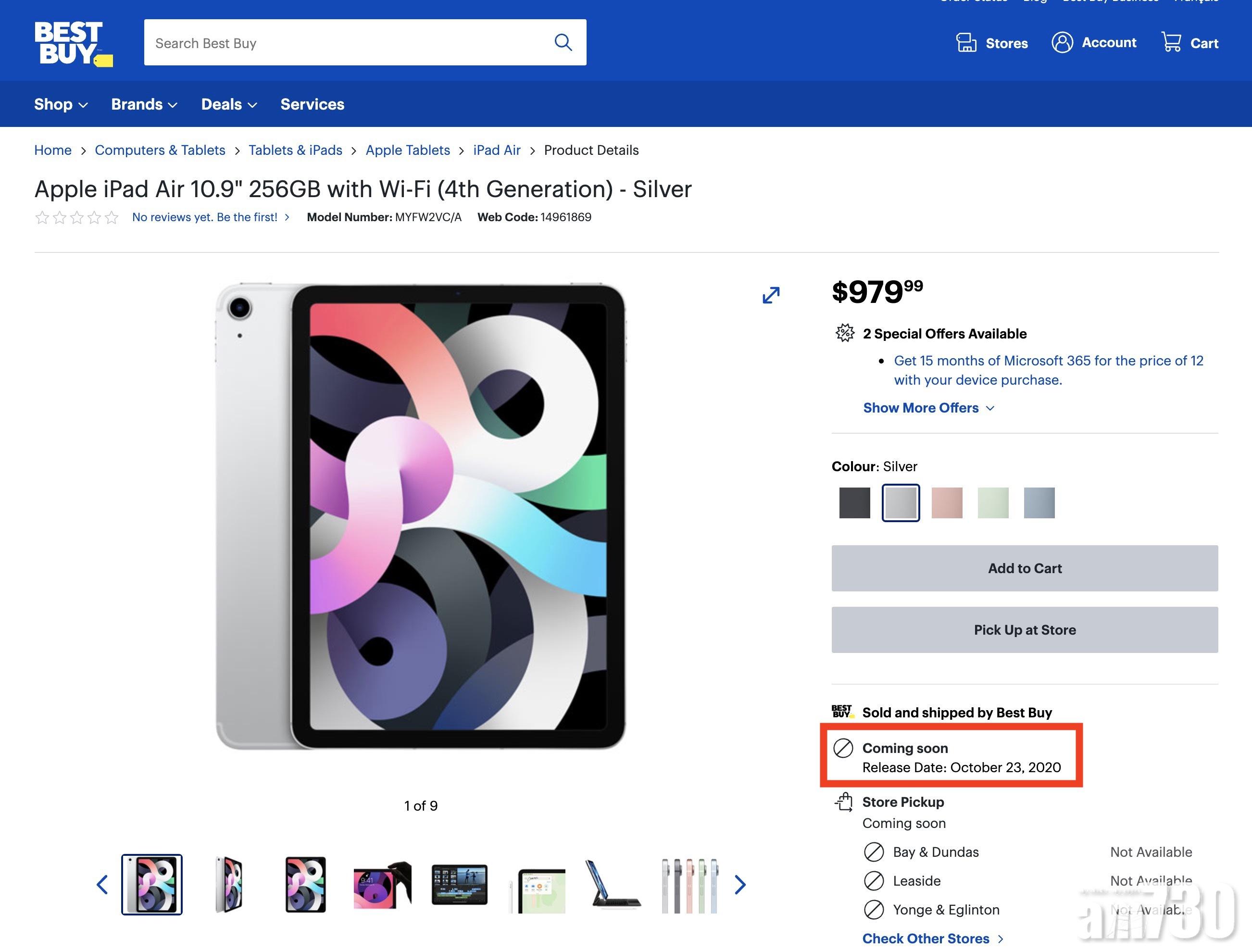Click the search magnifier icon

click(x=563, y=42)
